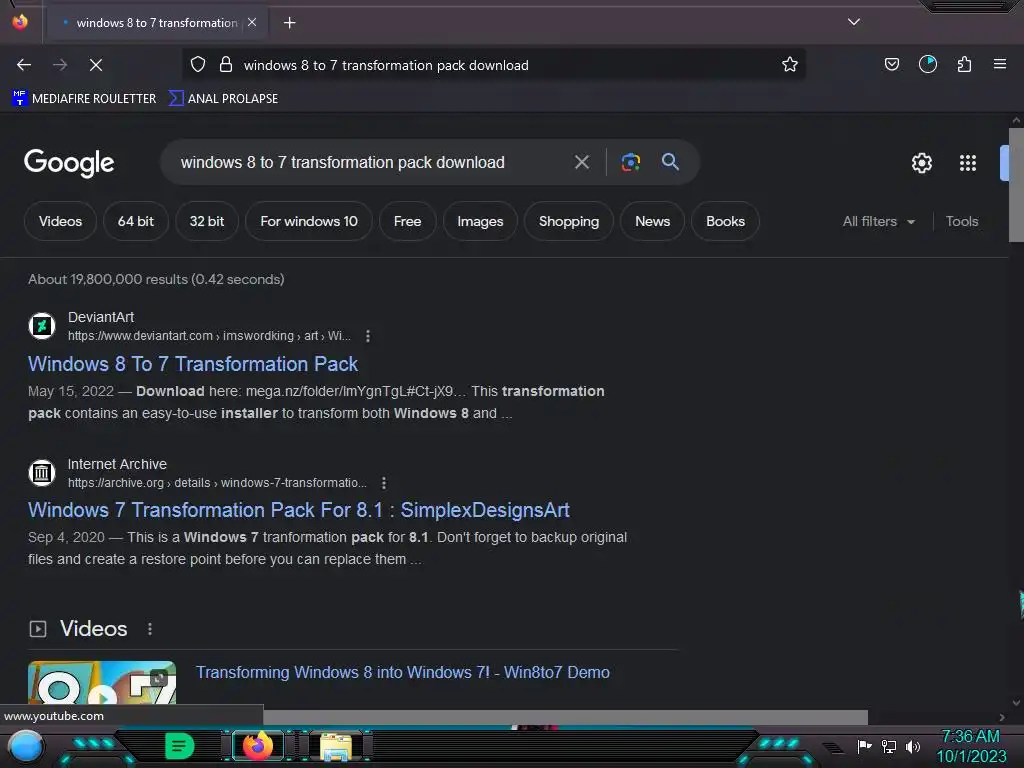This screenshot has width=1024, height=768.
Task: Open the Firefox hamburger menu
Action: [x=1000, y=64]
